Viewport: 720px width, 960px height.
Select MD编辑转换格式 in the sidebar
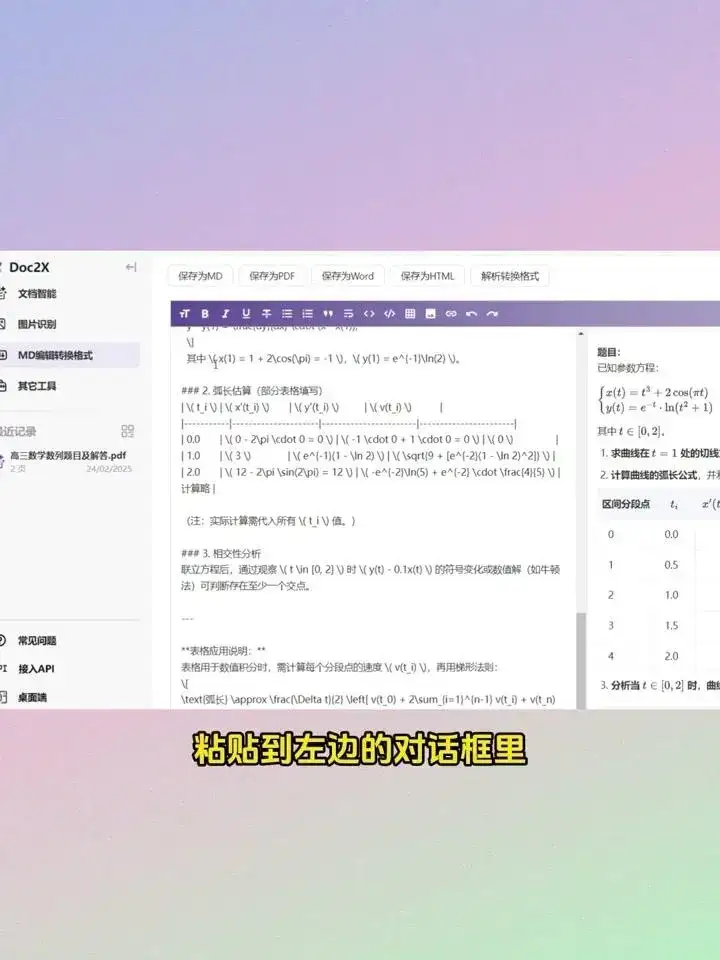coord(55,355)
